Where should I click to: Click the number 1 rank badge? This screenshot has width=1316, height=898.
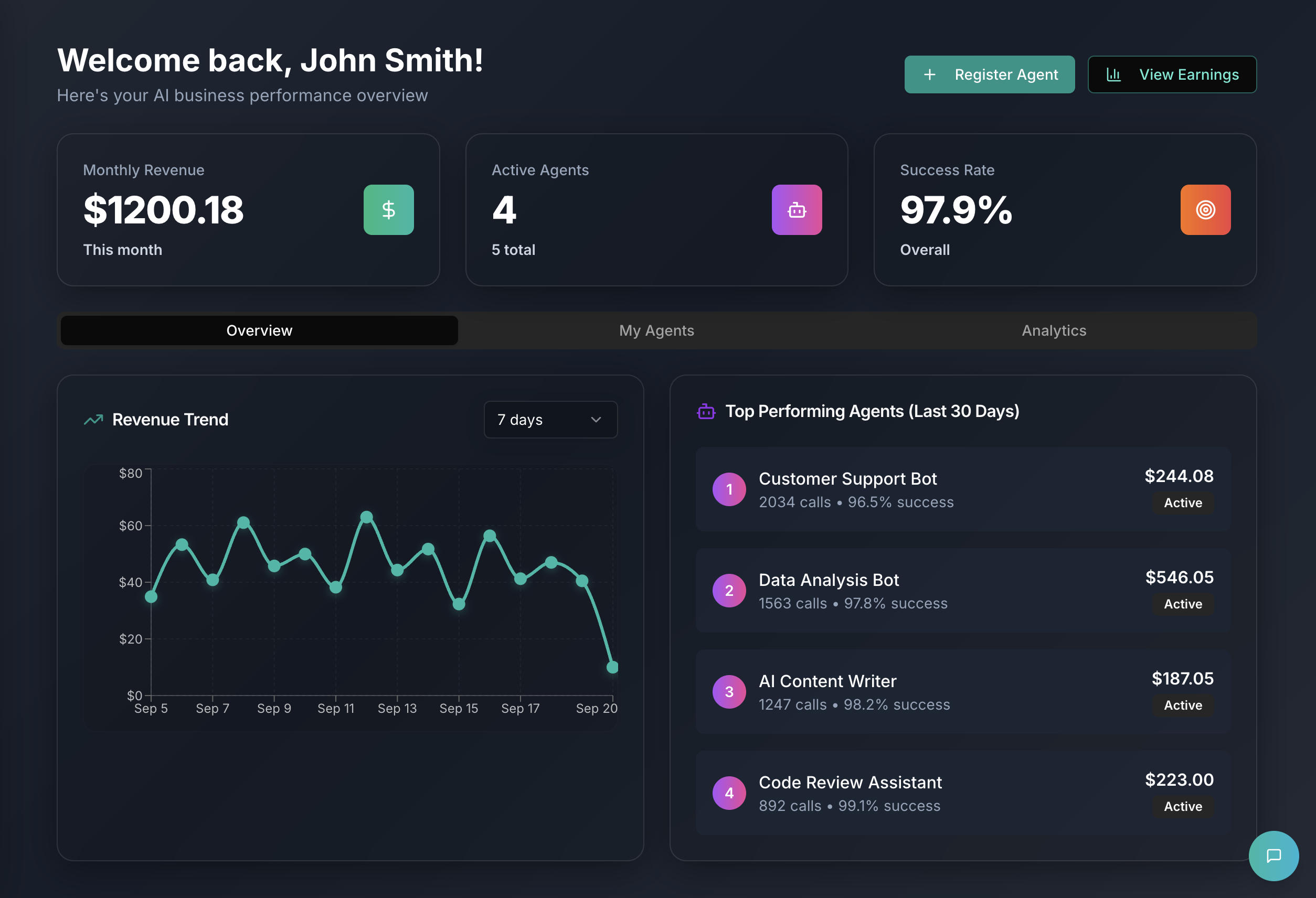click(729, 489)
